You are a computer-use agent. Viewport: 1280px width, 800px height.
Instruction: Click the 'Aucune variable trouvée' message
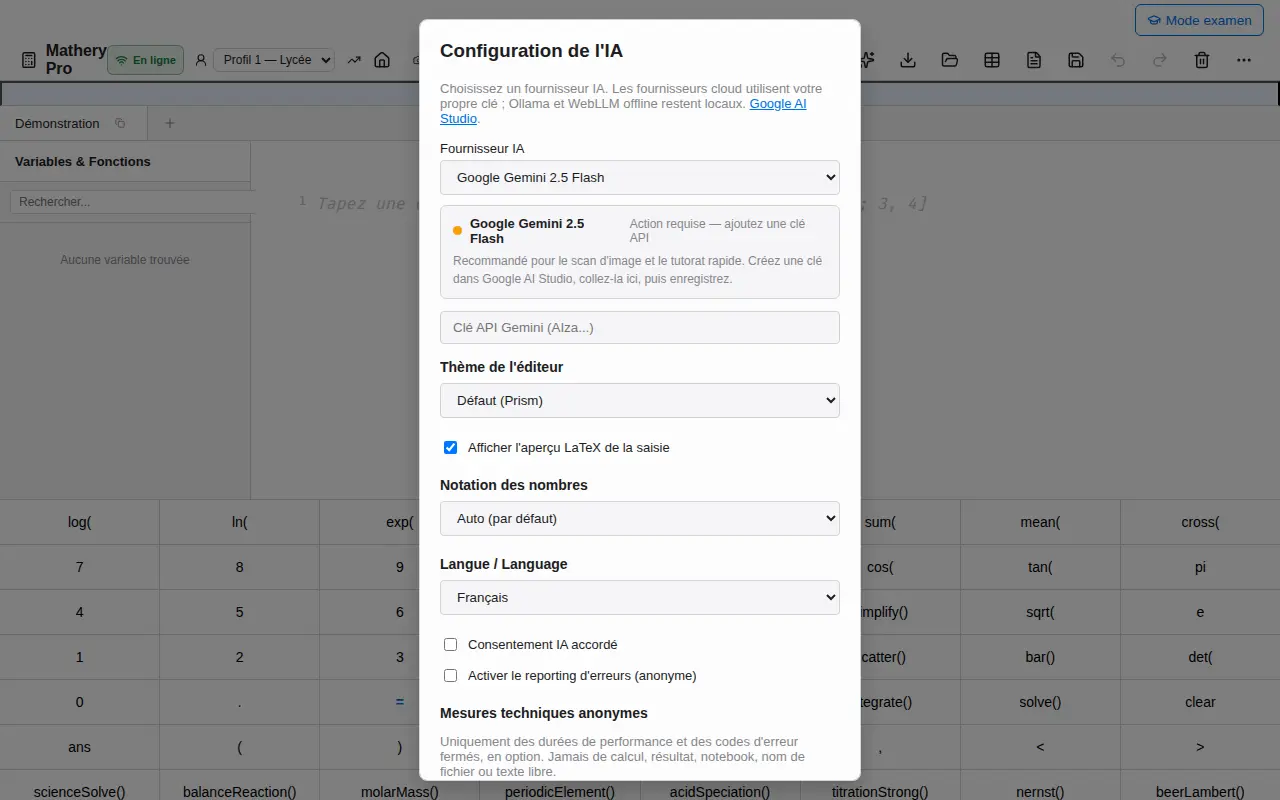tap(125, 260)
